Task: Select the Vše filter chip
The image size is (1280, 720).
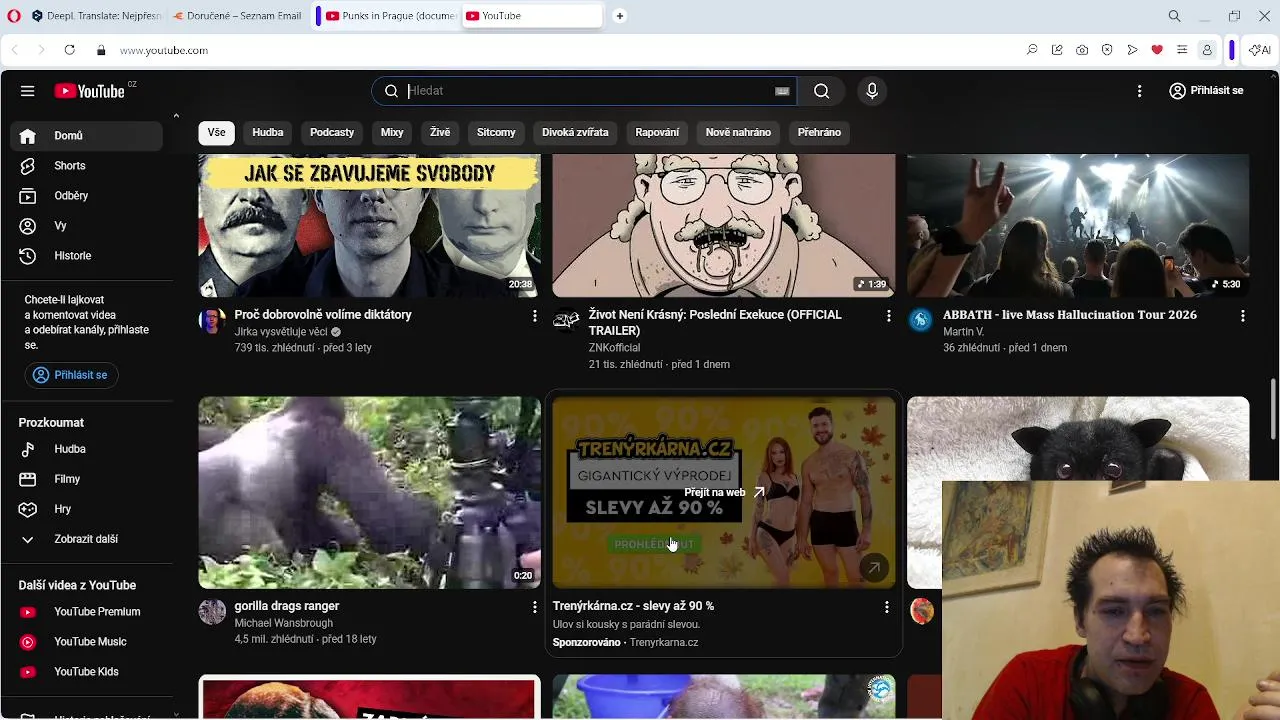Action: coord(217,132)
